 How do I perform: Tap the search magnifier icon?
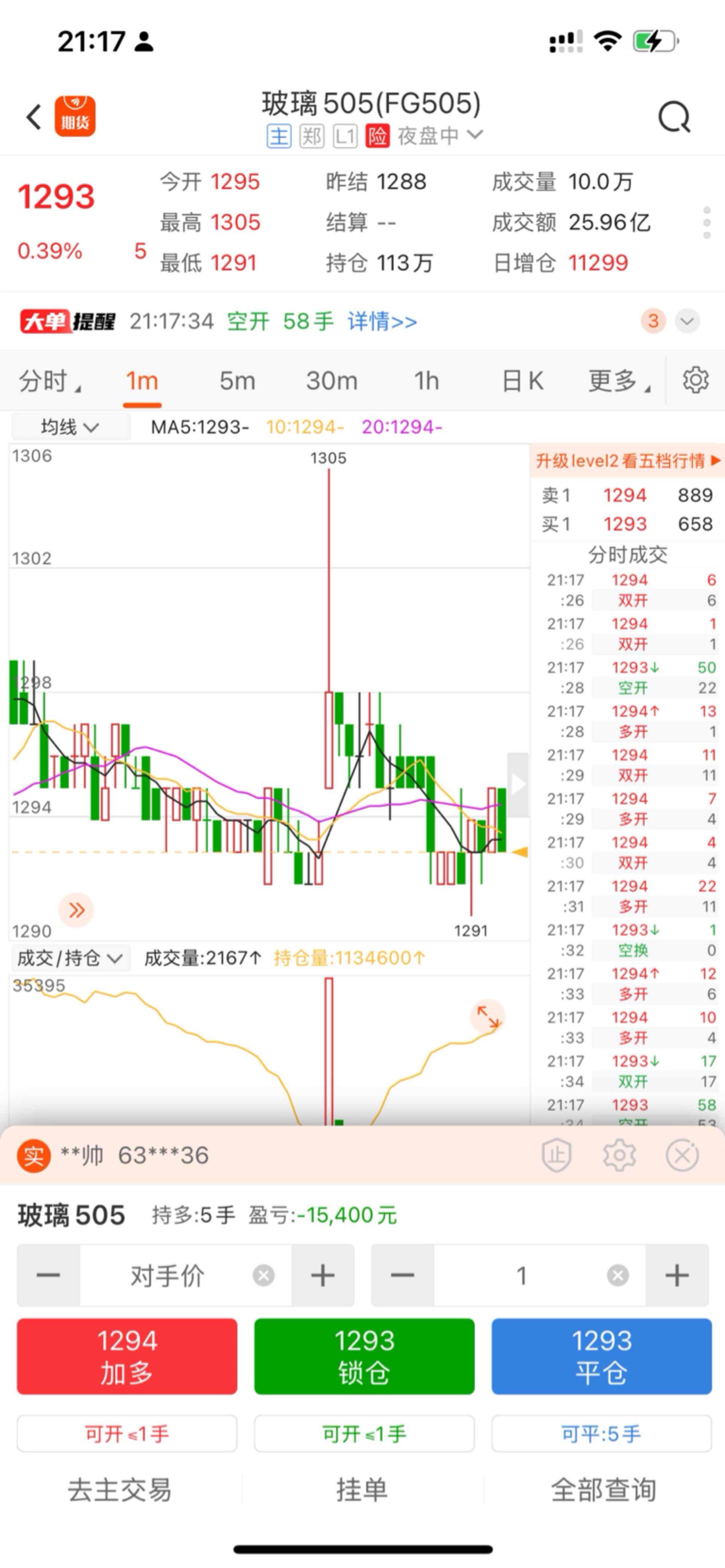click(x=674, y=117)
